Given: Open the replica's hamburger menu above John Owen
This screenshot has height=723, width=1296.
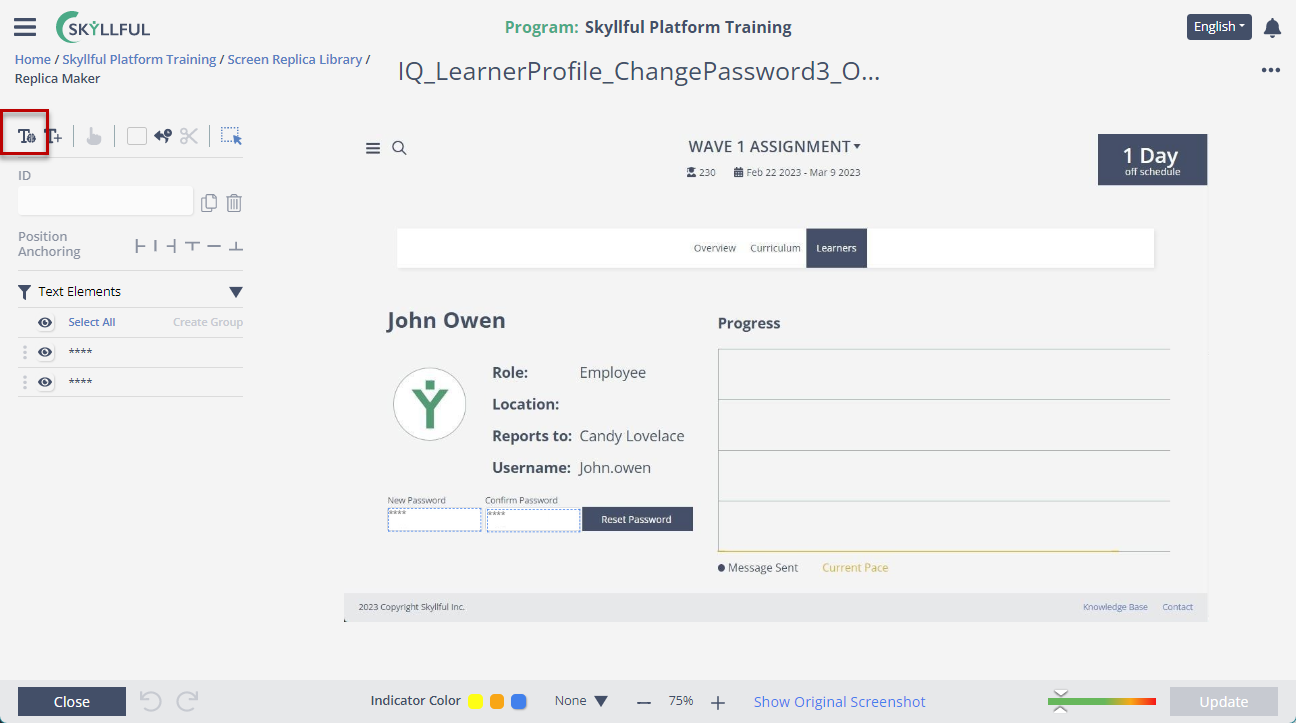Looking at the screenshot, I should [373, 148].
